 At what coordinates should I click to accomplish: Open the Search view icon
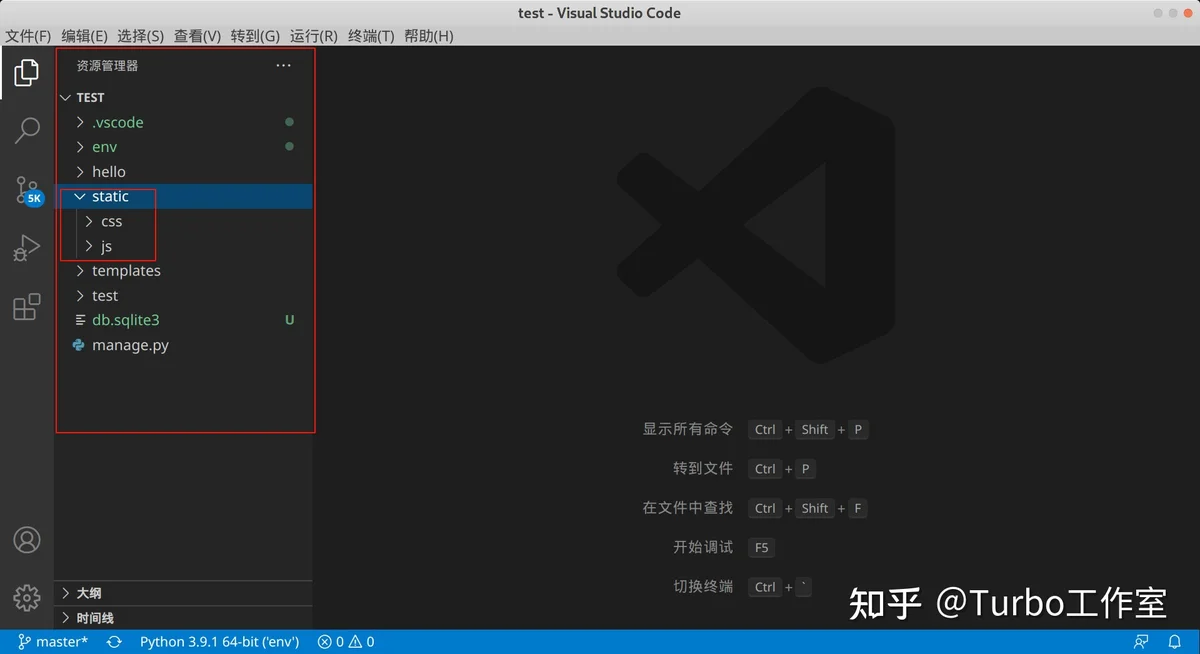[x=27, y=130]
